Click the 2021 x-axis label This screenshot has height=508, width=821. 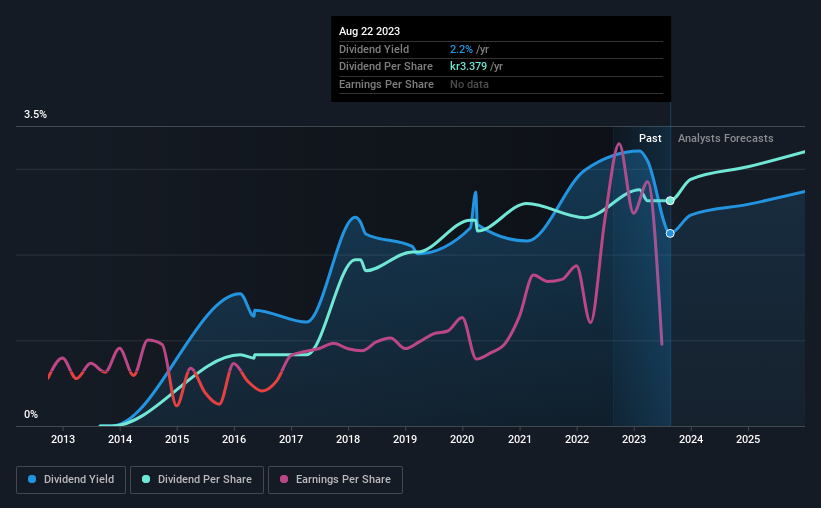(x=520, y=439)
